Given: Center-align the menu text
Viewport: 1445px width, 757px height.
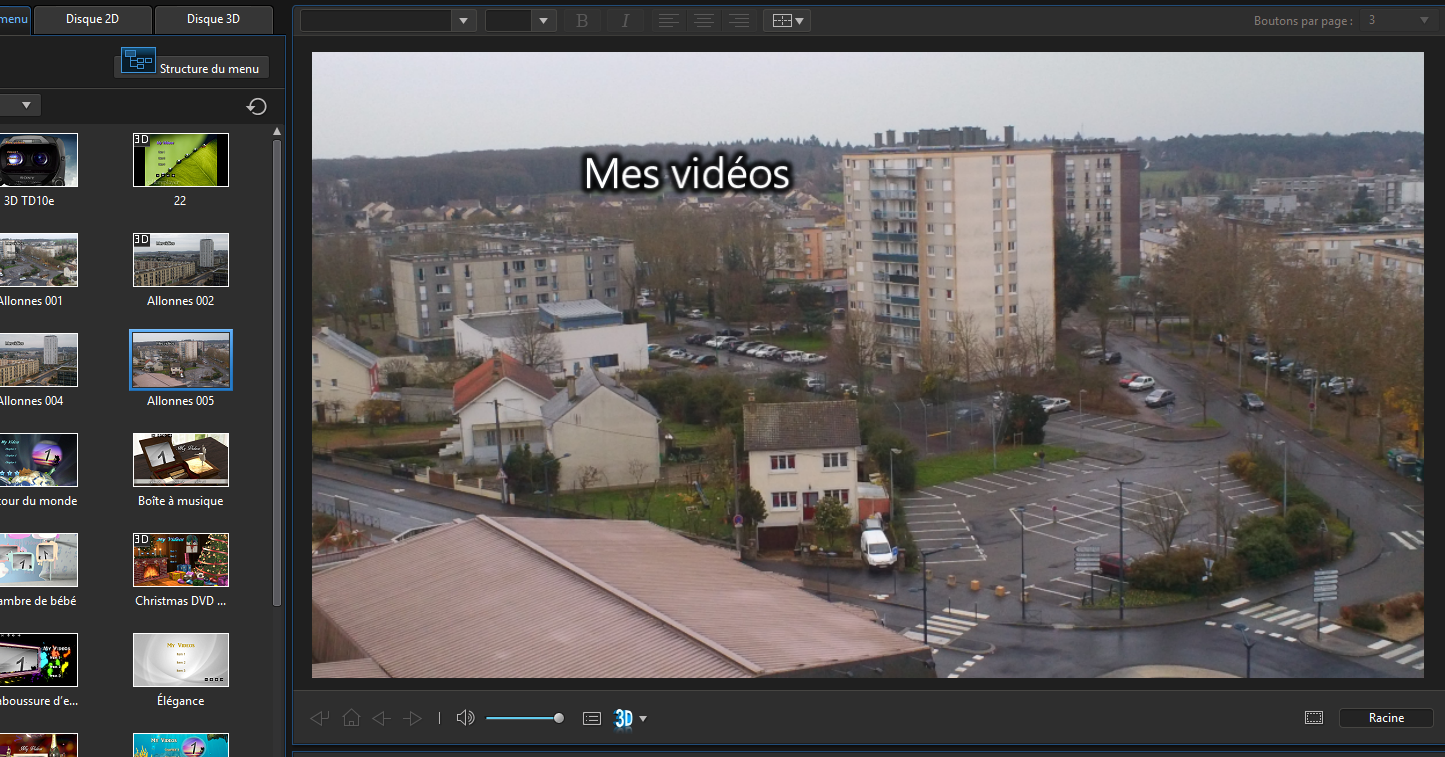Looking at the screenshot, I should pos(703,21).
